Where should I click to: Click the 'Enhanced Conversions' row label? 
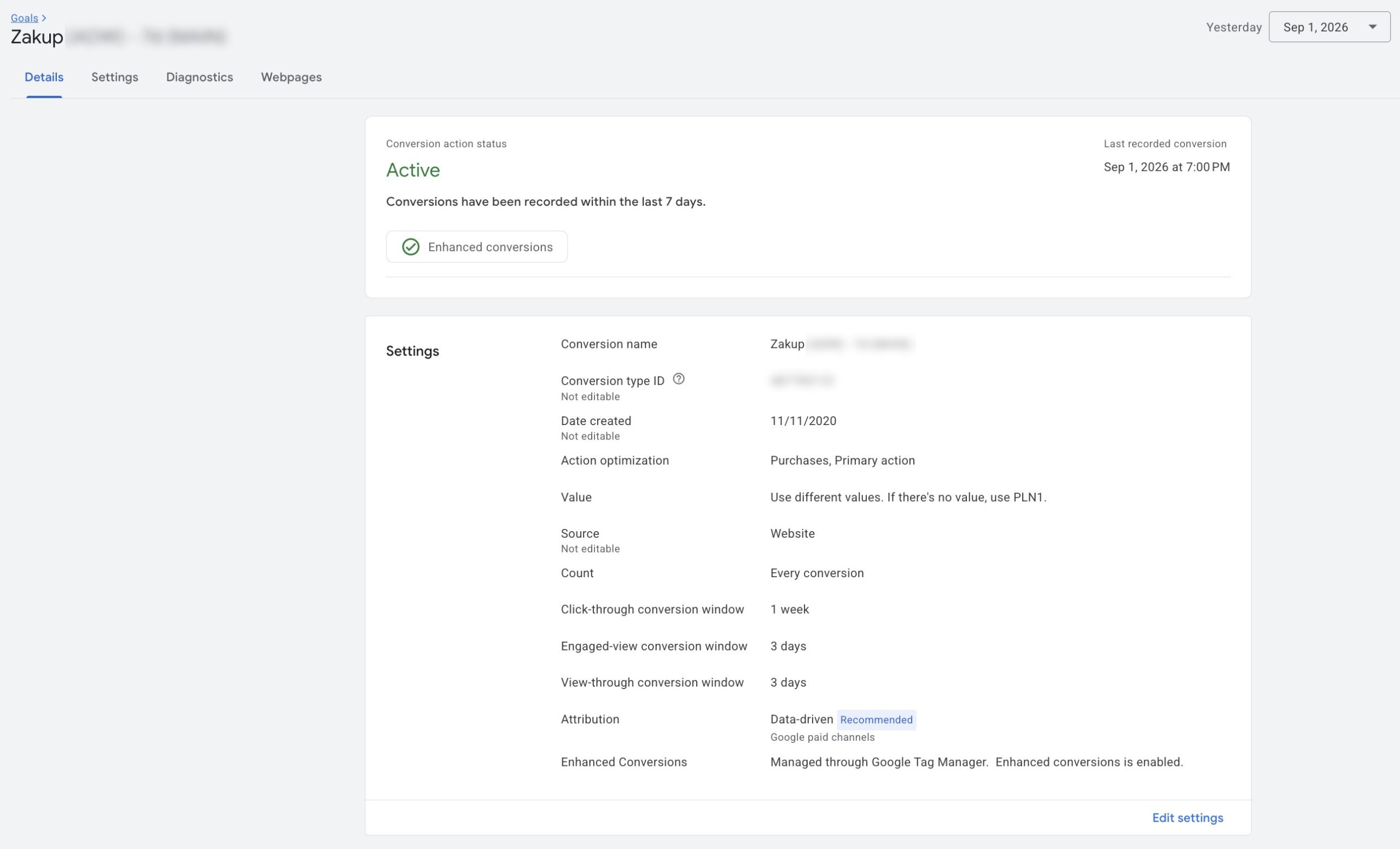[624, 762]
